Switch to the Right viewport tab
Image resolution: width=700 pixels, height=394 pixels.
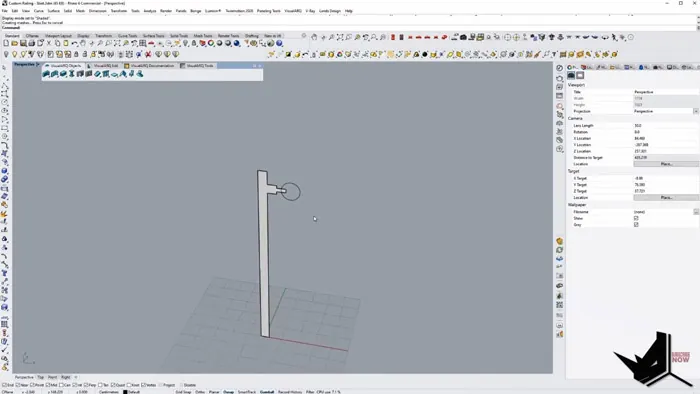[x=66, y=377]
